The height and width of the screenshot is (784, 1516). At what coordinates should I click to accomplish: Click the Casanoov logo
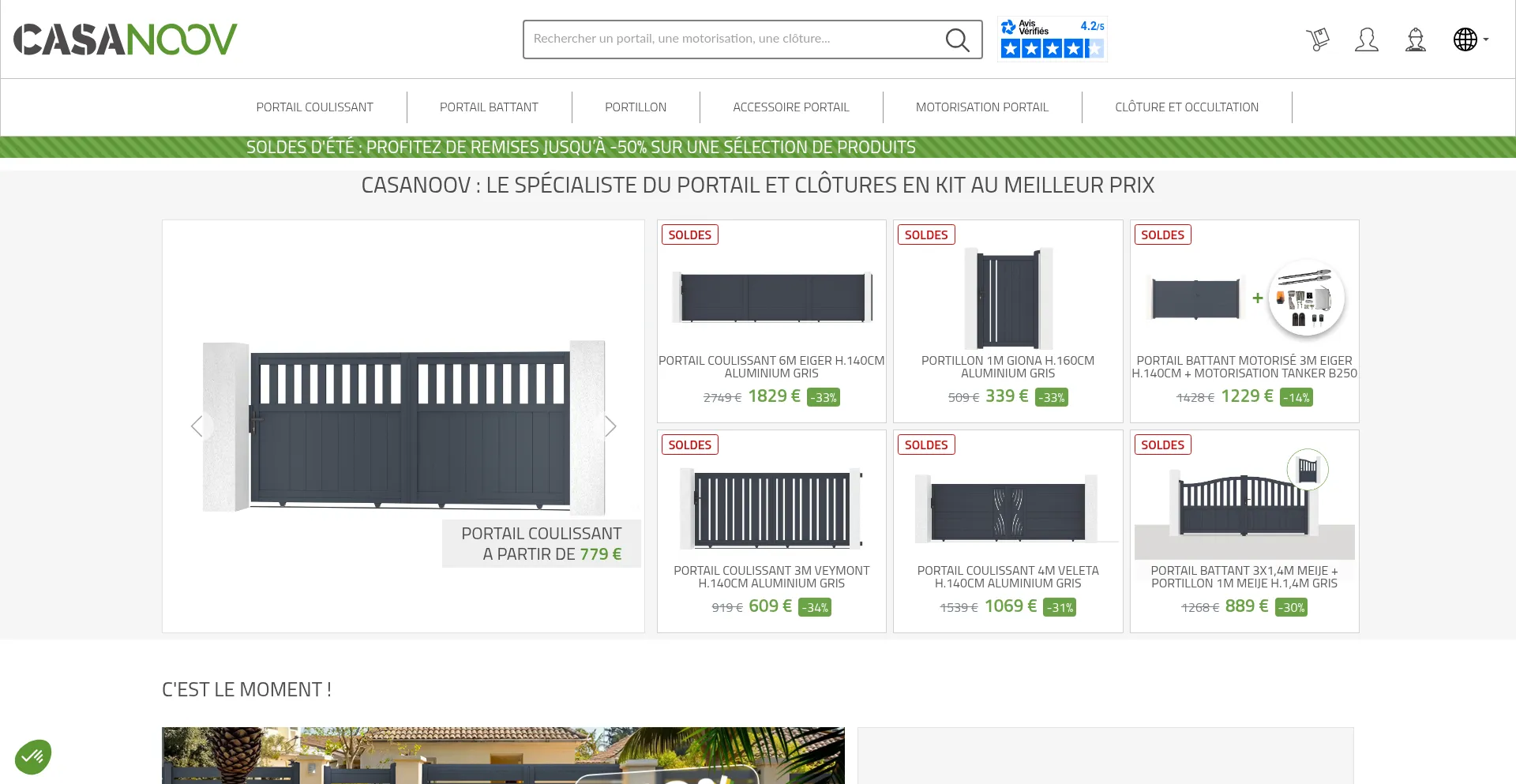coord(125,39)
